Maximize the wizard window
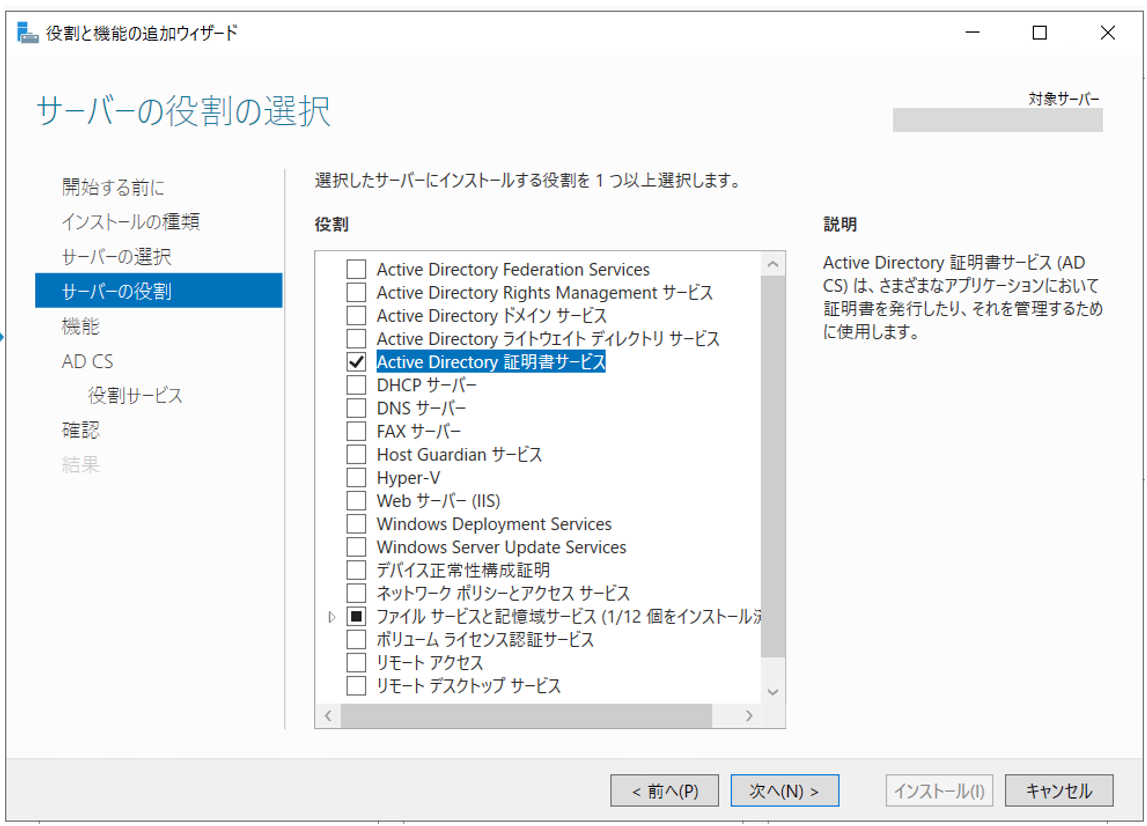Viewport: 1147px width, 826px height. (x=1039, y=33)
